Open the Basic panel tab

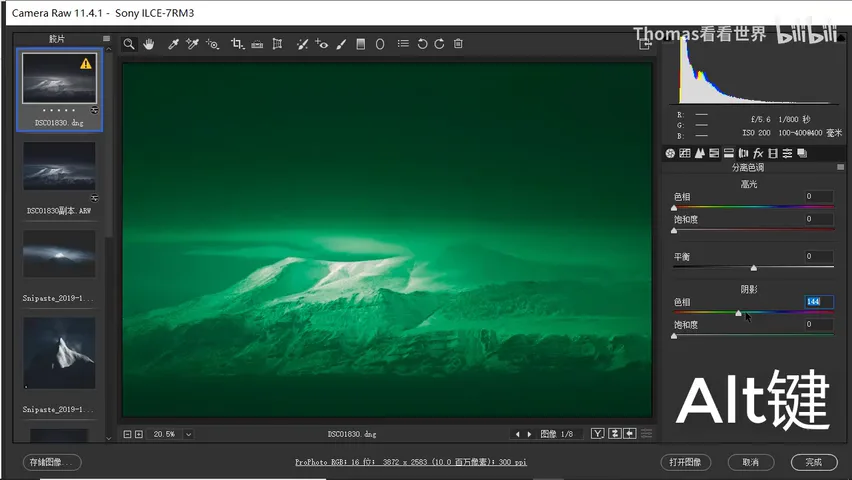point(670,153)
